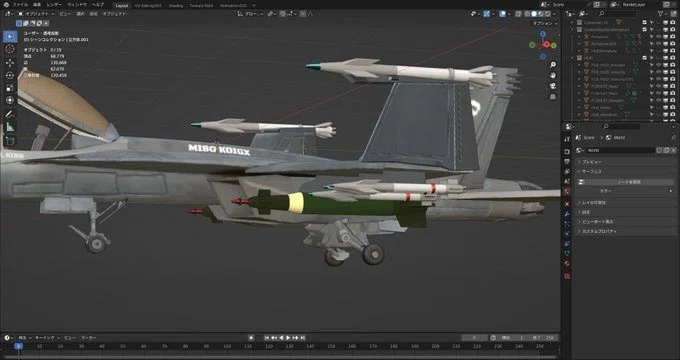
Task: Open the ヘルプ menu
Action: (98, 4)
